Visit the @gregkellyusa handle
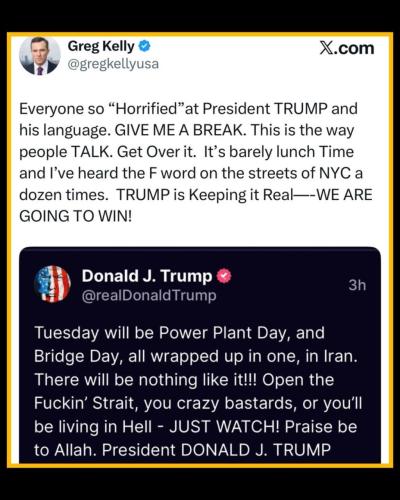Image resolution: width=400 pixels, height=500 pixels. click(x=113, y=64)
